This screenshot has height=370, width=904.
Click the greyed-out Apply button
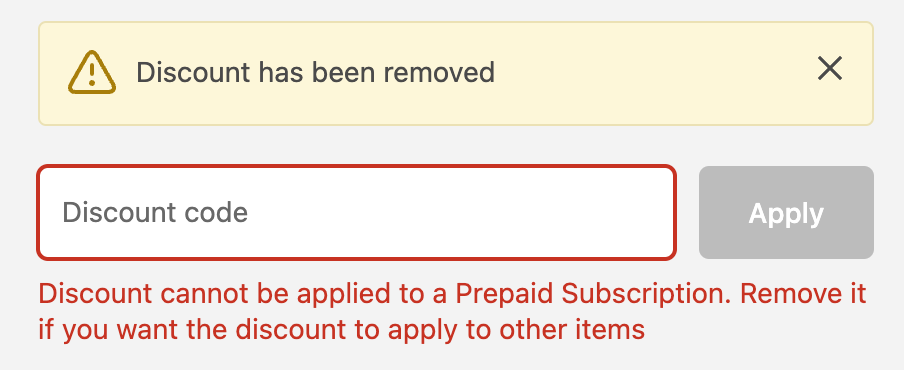786,213
